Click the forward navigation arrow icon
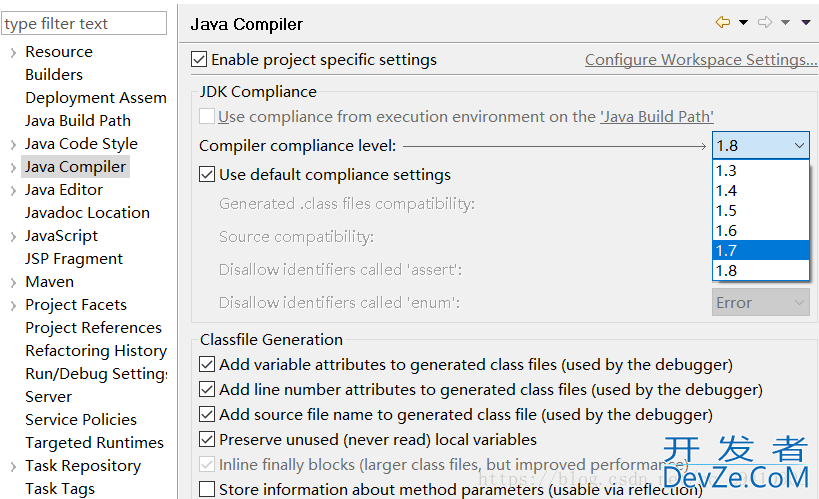Screen dimensions: 819x499 [765, 22]
